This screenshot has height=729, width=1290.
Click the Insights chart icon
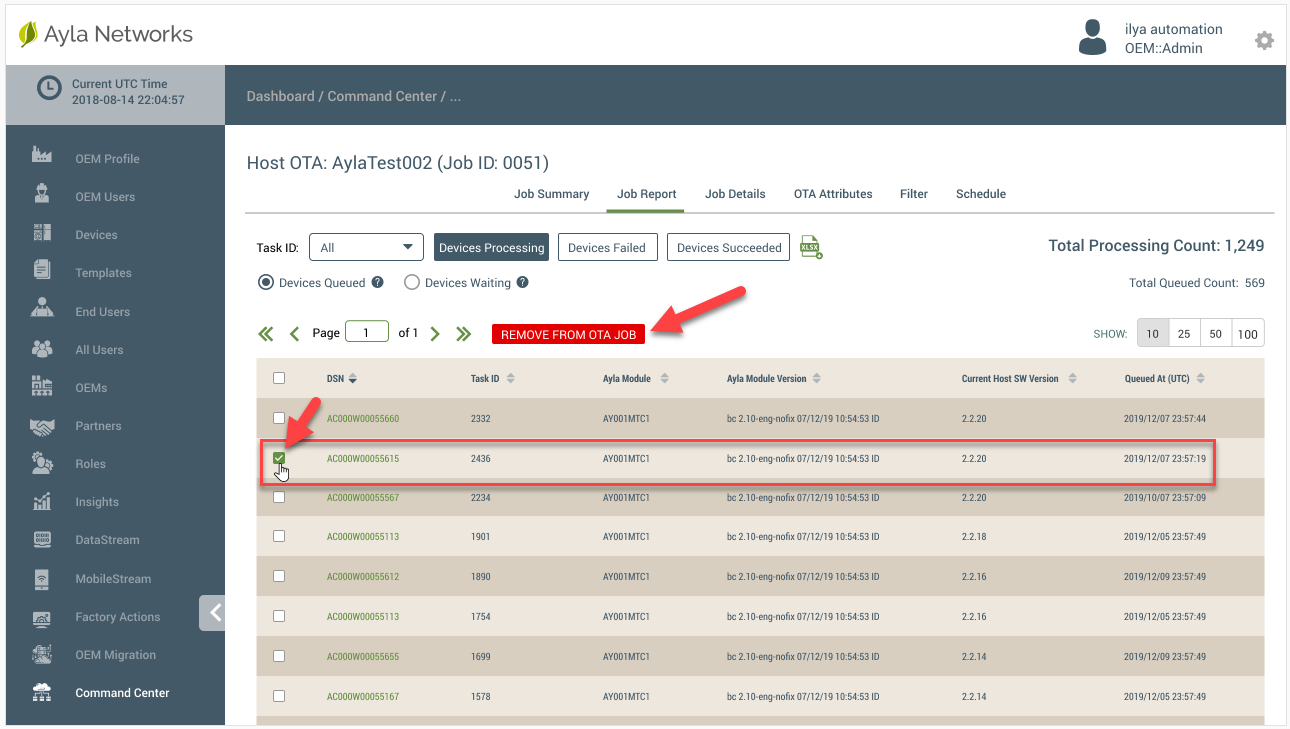(42, 501)
